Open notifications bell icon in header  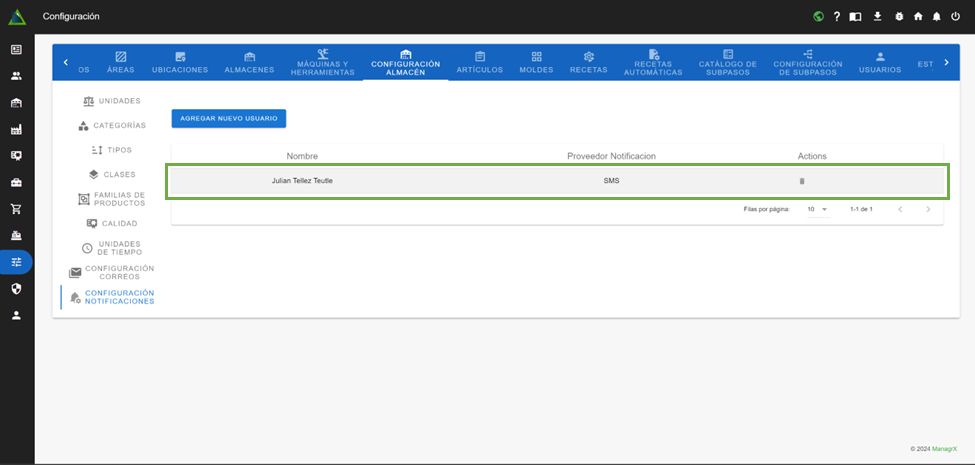pyautogui.click(x=937, y=16)
